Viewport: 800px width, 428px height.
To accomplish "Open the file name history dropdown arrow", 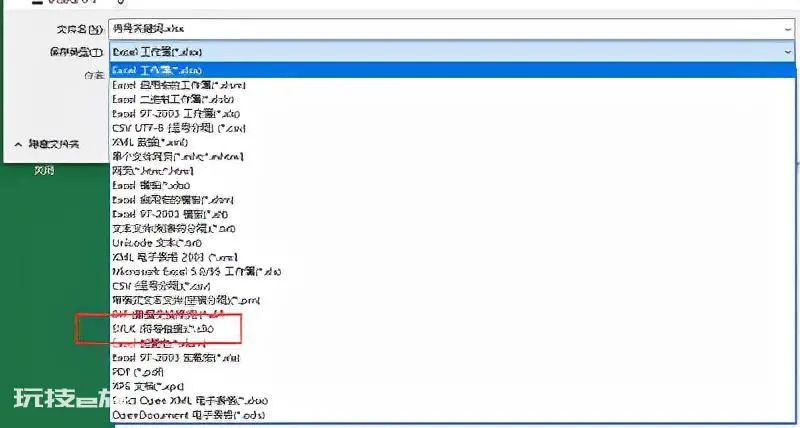I will (788, 30).
